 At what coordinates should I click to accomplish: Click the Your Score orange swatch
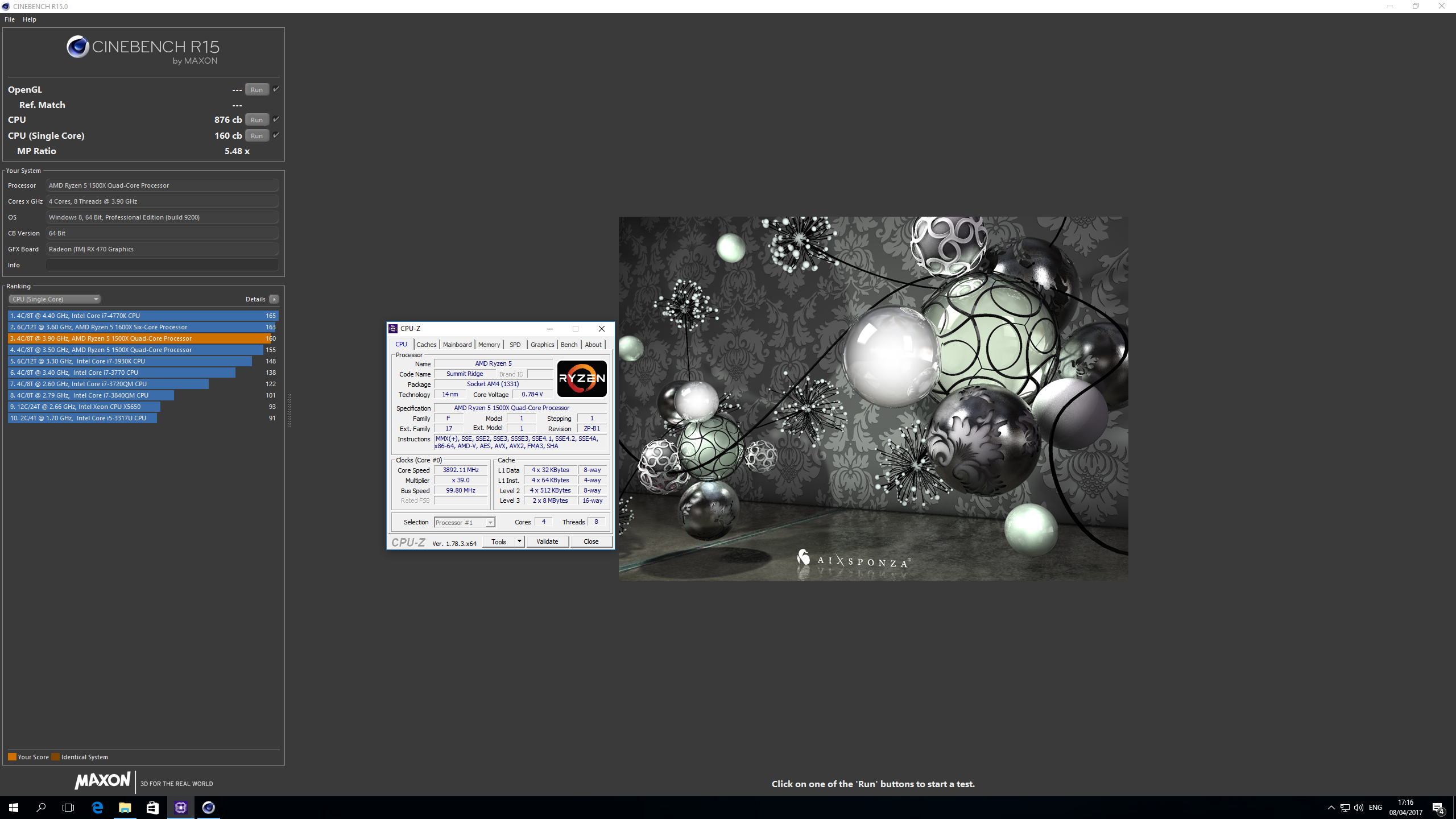tap(12, 757)
